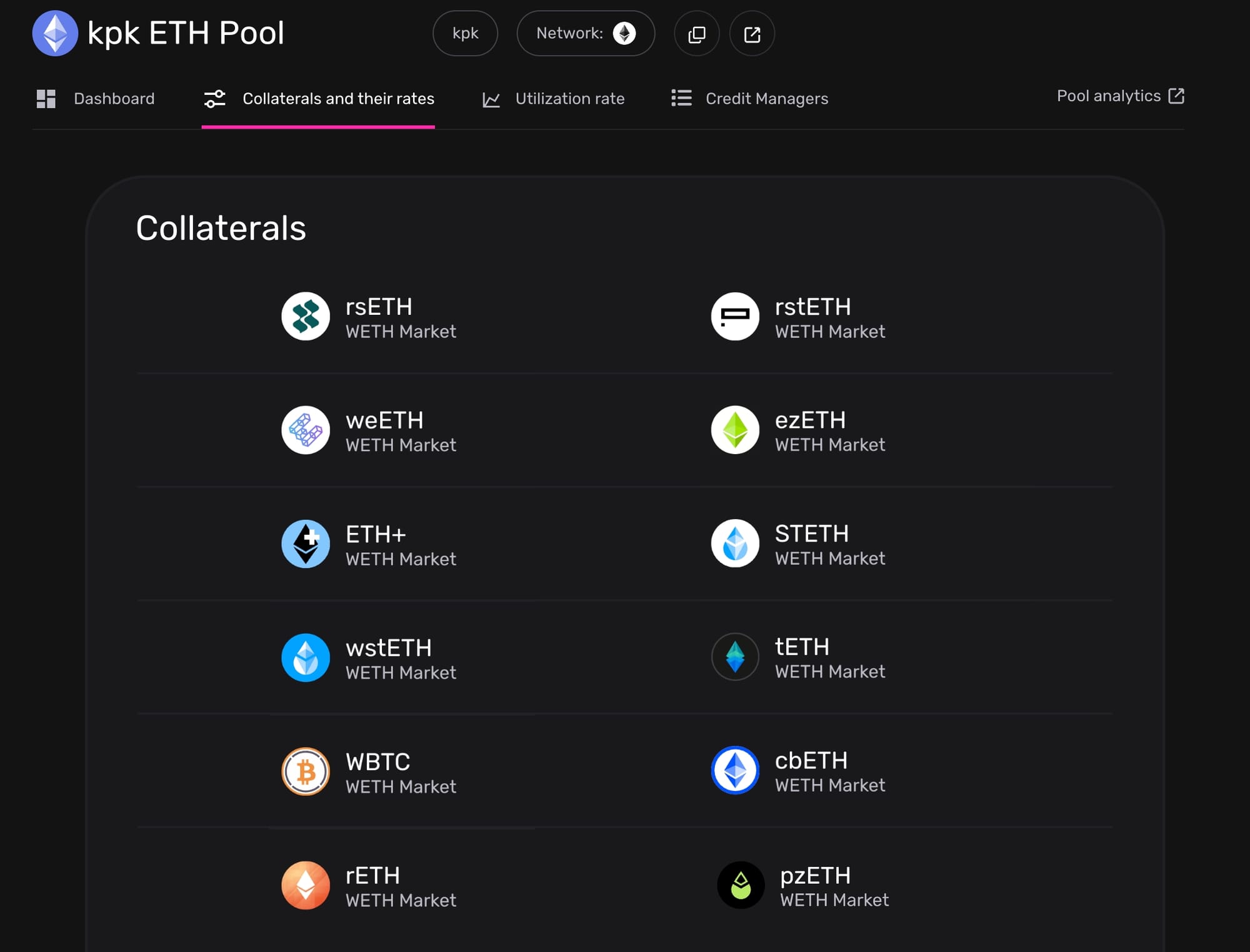Click the rsETH token icon
This screenshot has width=1250, height=952.
tap(306, 316)
